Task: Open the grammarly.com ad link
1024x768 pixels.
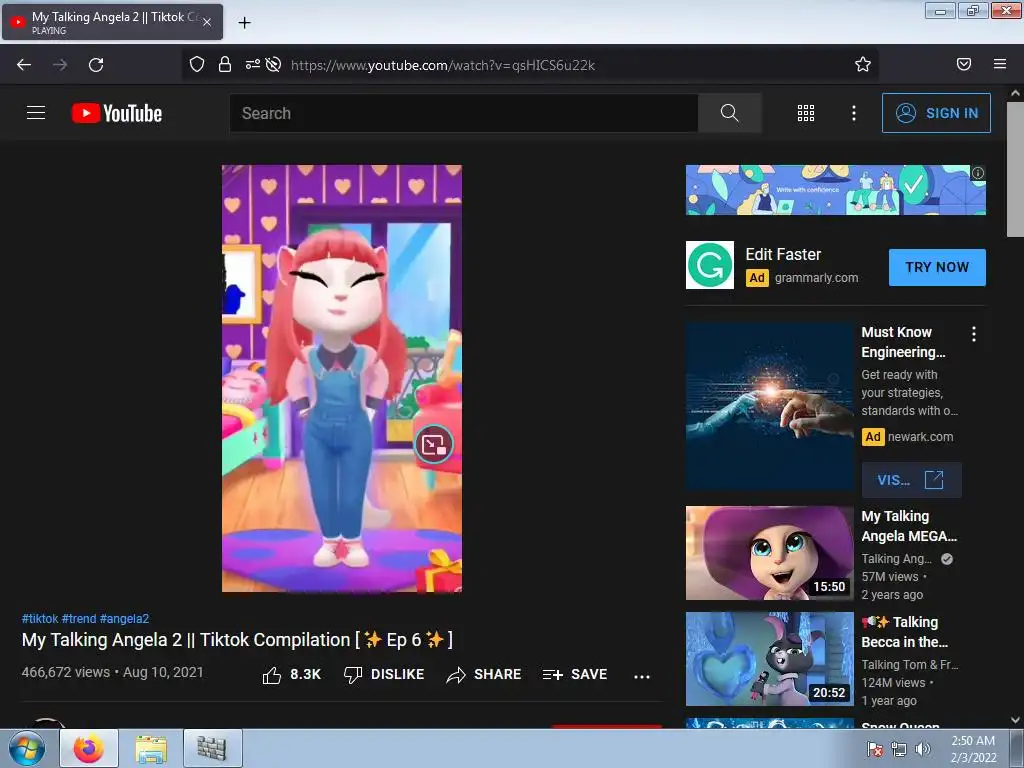Action: (x=816, y=278)
